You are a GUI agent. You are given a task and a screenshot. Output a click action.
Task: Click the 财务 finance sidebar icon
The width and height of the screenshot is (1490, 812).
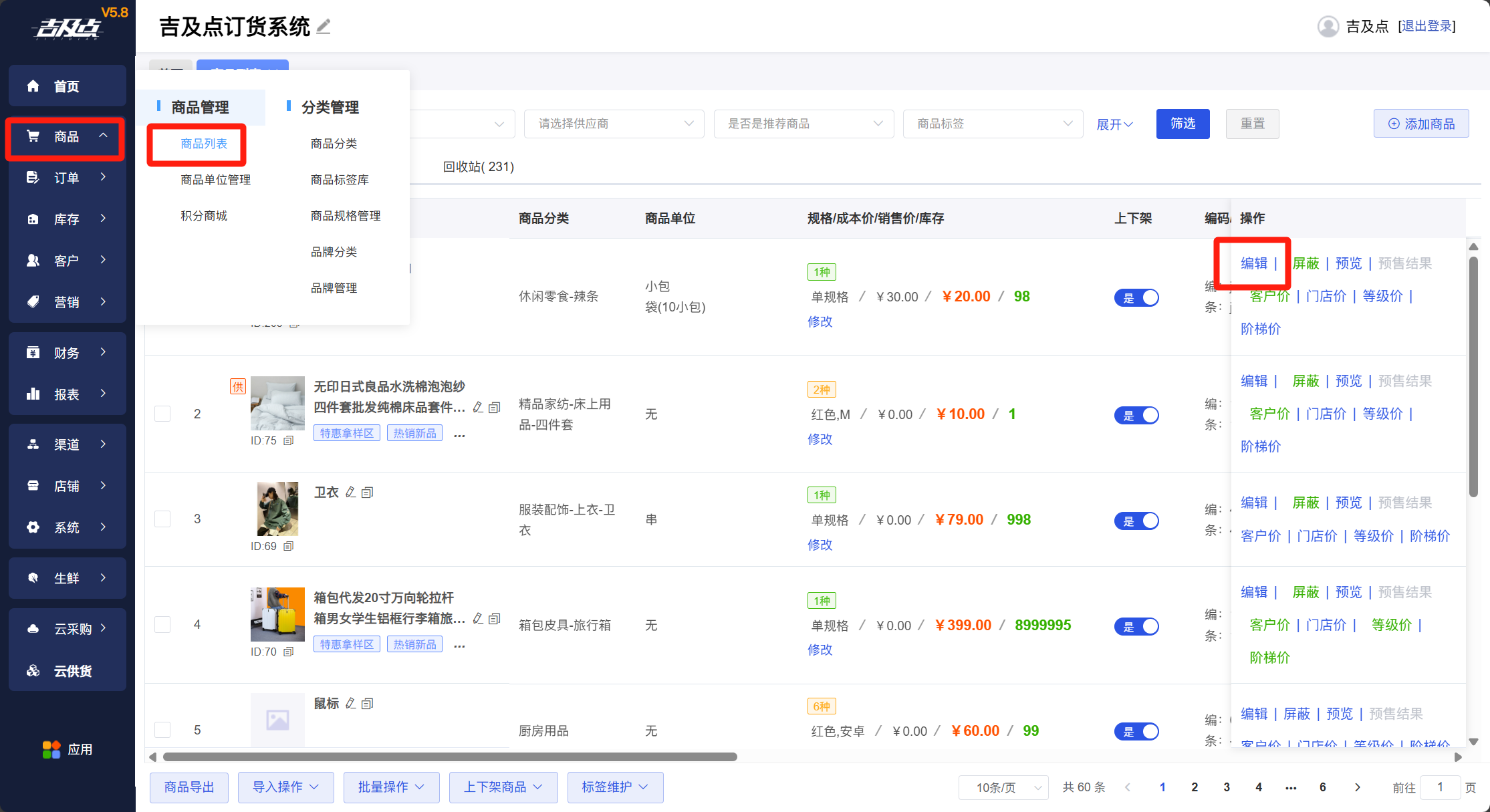[x=33, y=352]
